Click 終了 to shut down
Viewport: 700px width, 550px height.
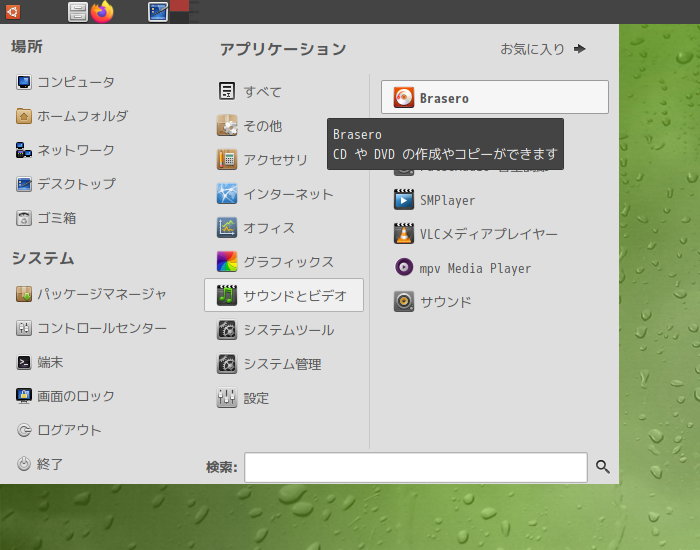click(40, 464)
